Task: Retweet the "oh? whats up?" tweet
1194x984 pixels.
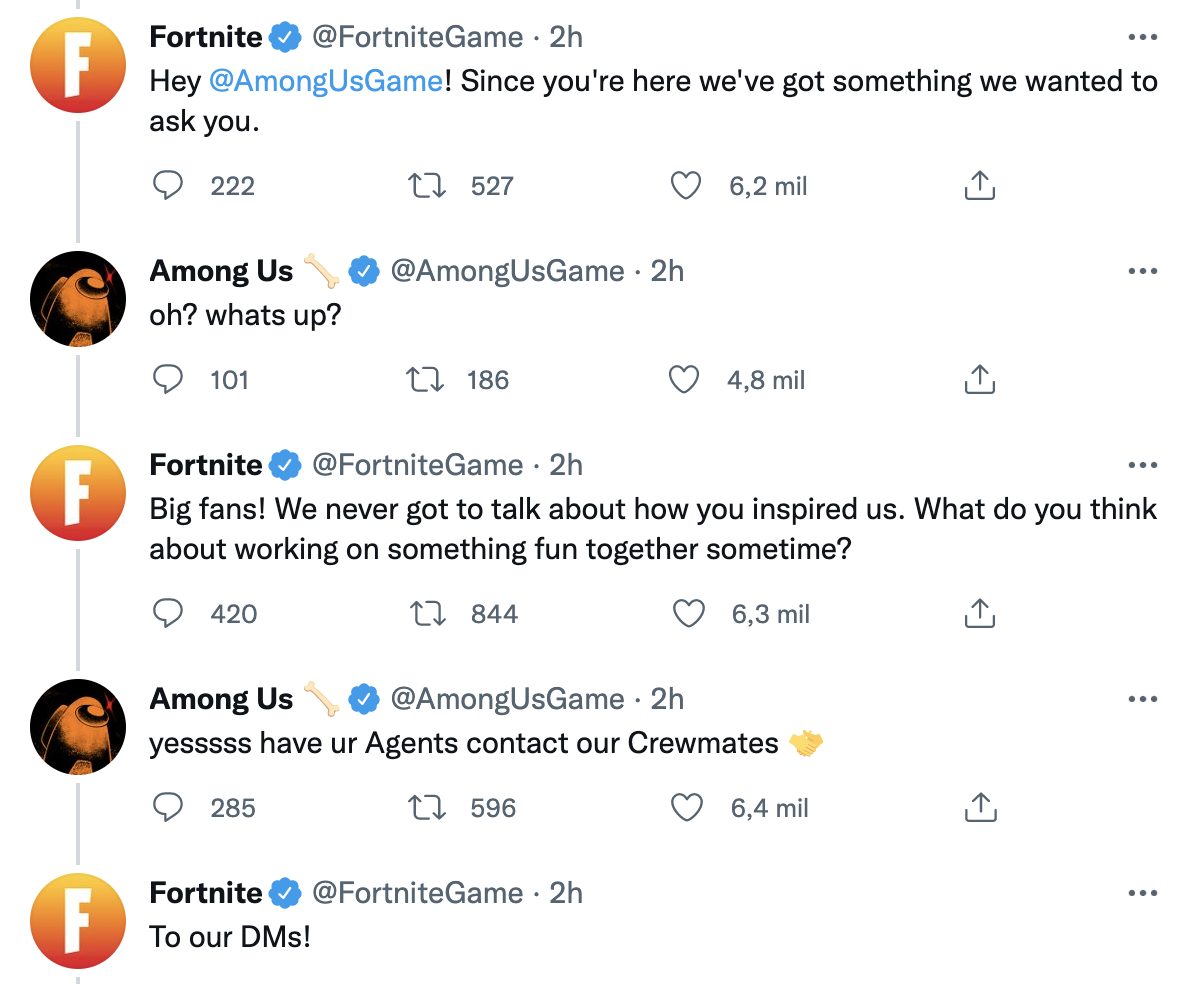Action: 428,380
